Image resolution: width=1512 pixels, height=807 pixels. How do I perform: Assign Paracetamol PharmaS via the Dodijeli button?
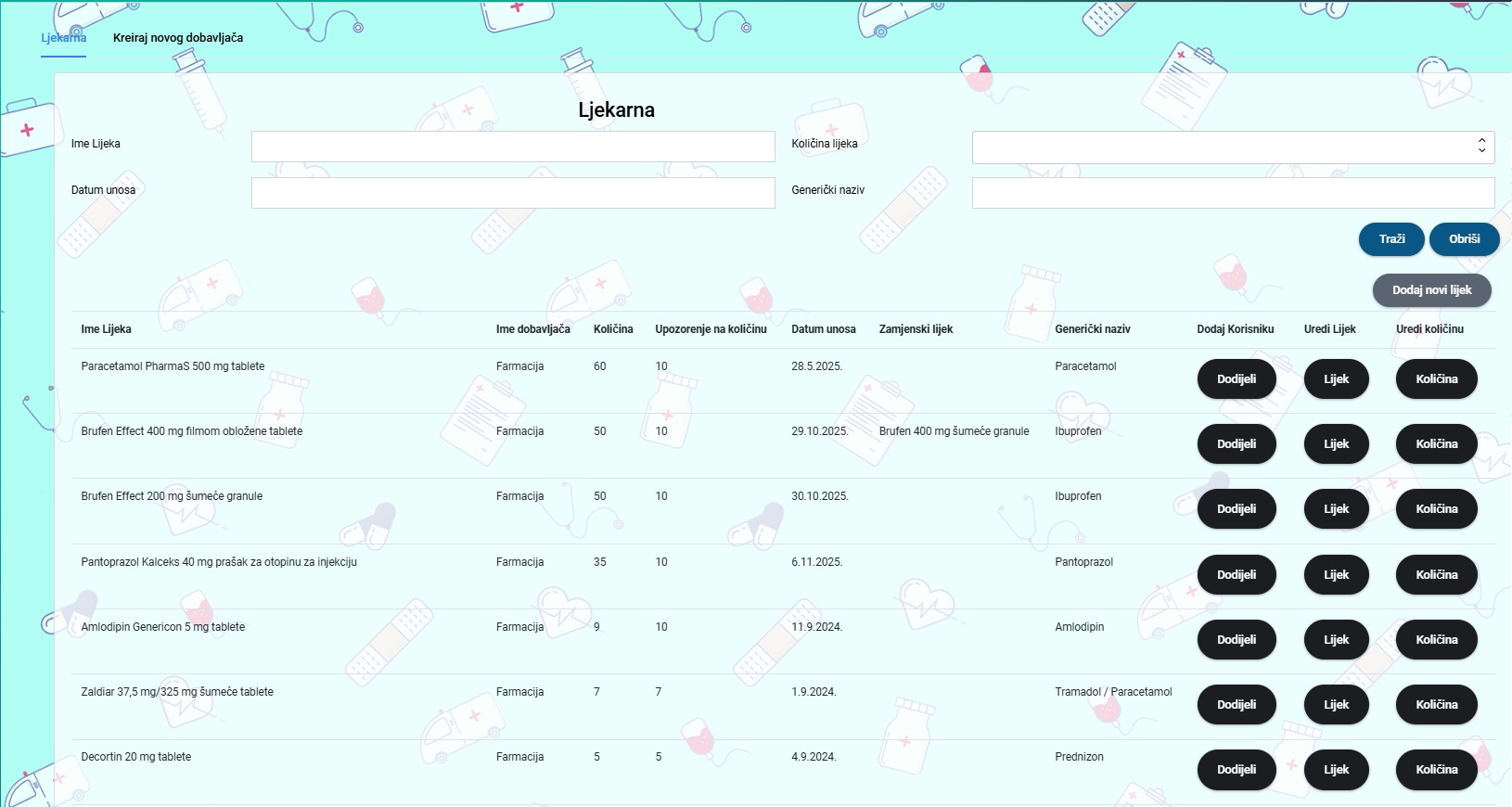coord(1236,379)
